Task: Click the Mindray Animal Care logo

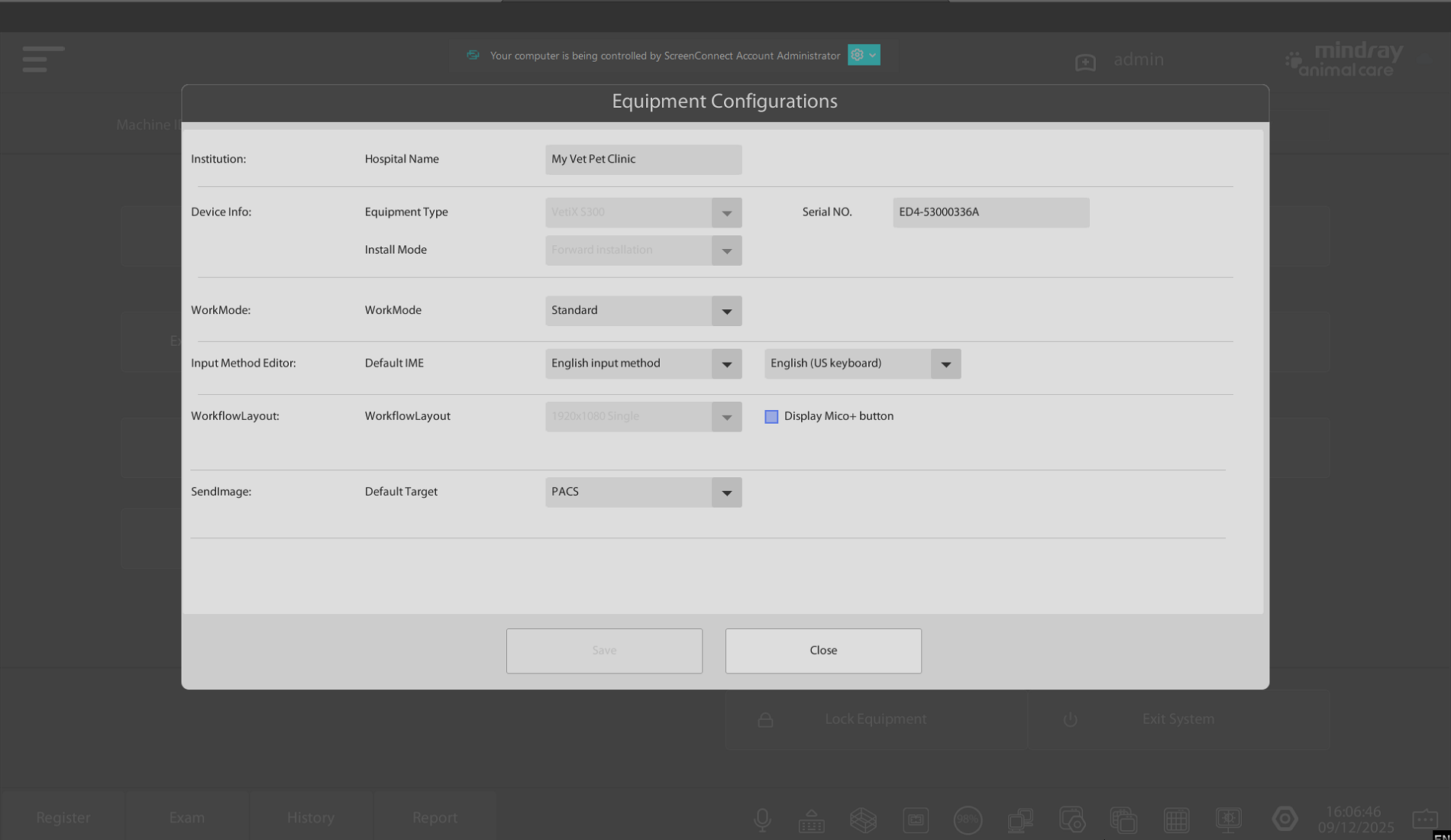Action: pyautogui.click(x=1345, y=59)
